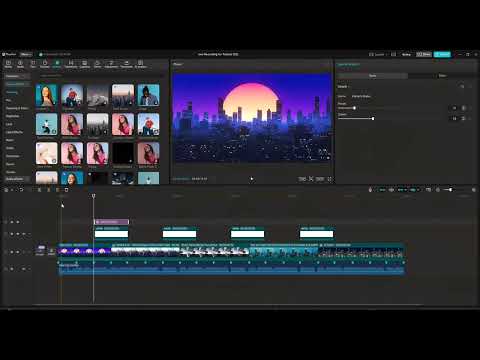
Task: Switch to the second tab in the right properties panel
Action: point(442,76)
